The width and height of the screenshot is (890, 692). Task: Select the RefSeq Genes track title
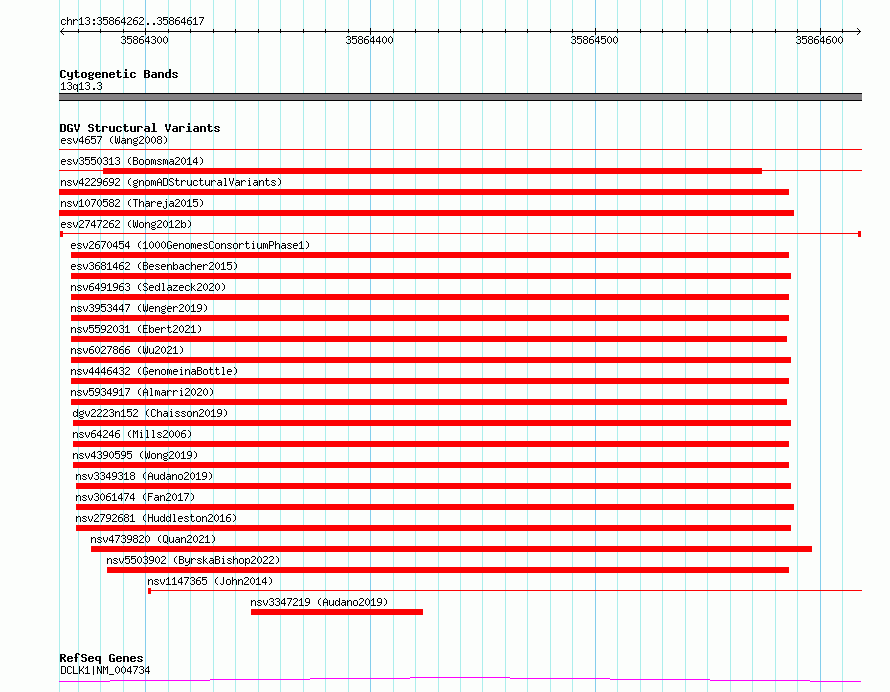[101, 658]
